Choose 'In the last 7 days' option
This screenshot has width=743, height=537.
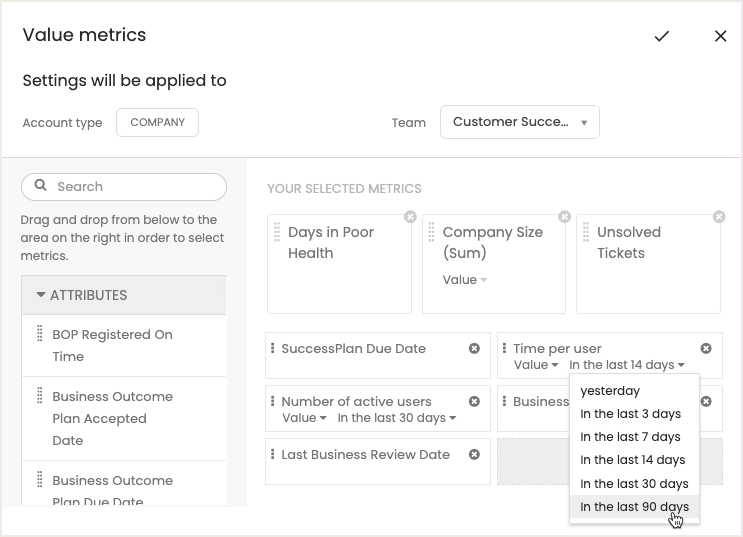(630, 437)
